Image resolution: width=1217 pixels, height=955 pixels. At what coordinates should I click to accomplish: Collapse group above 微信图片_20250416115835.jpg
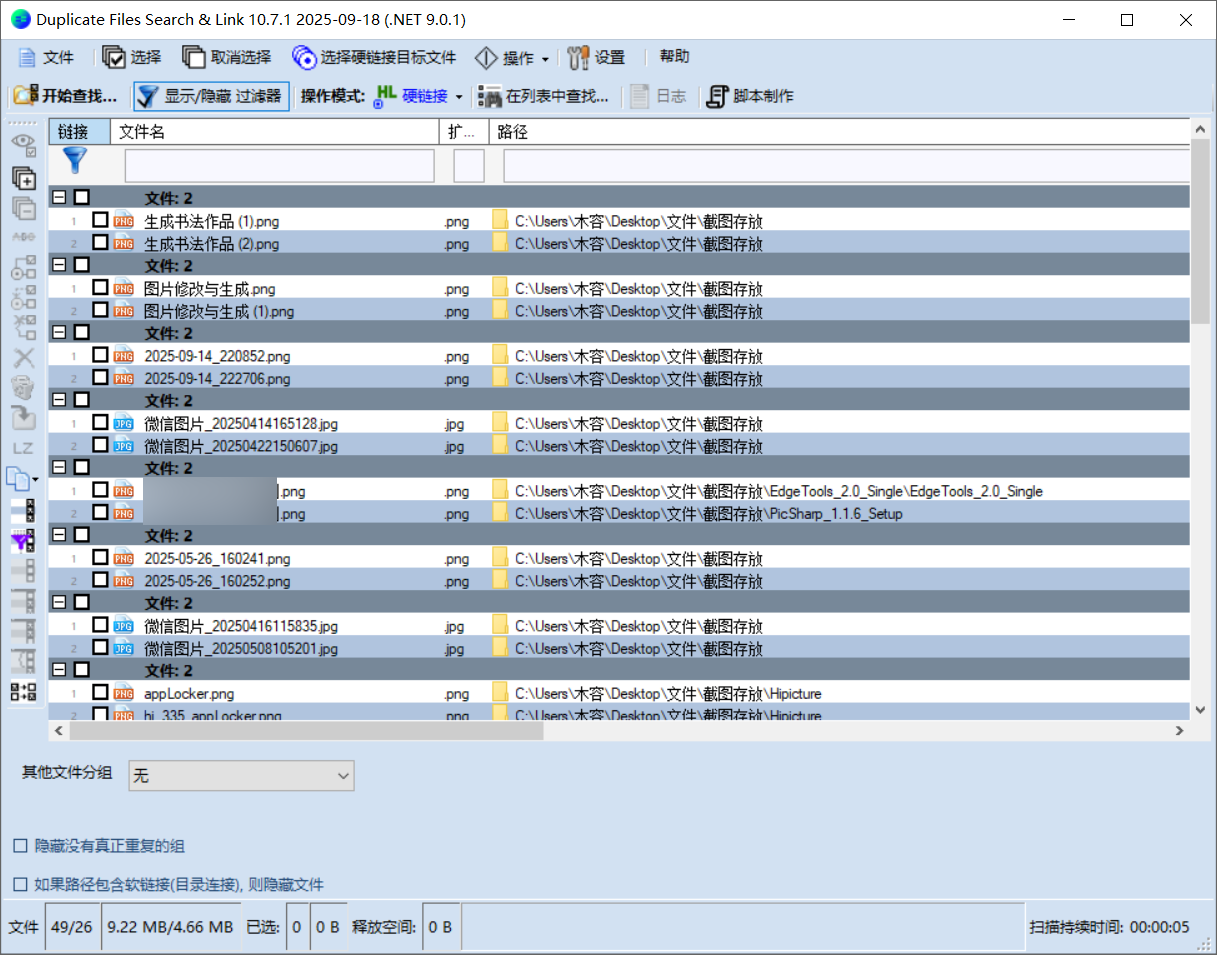(x=59, y=603)
